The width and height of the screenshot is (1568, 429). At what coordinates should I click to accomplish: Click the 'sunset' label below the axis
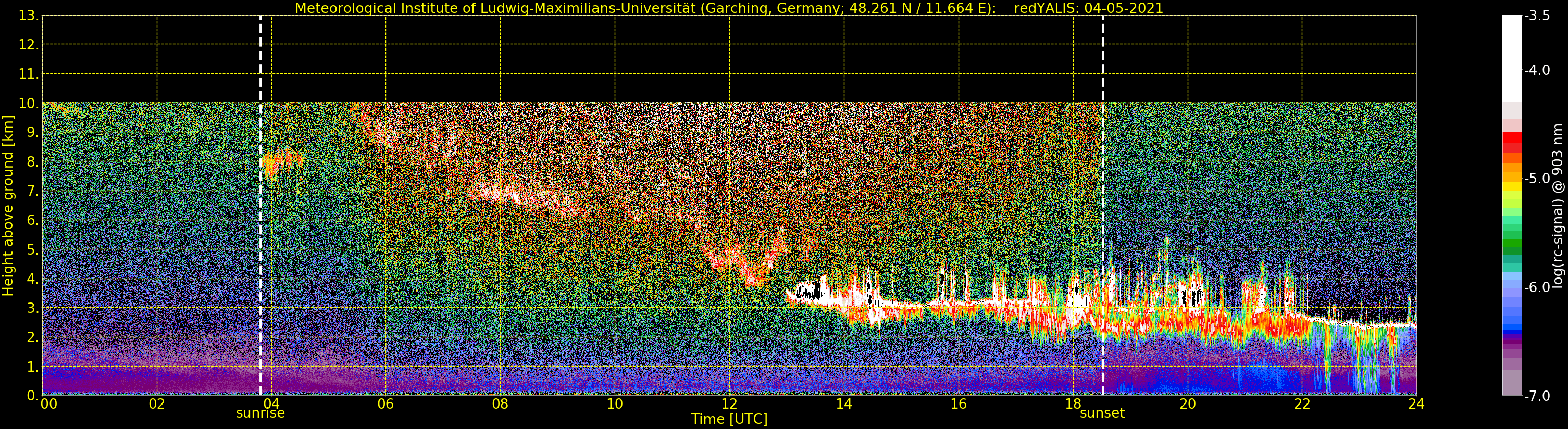(x=1102, y=413)
